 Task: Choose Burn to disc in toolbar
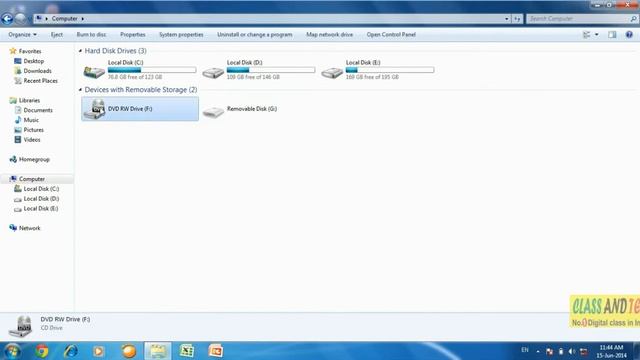[x=91, y=35]
